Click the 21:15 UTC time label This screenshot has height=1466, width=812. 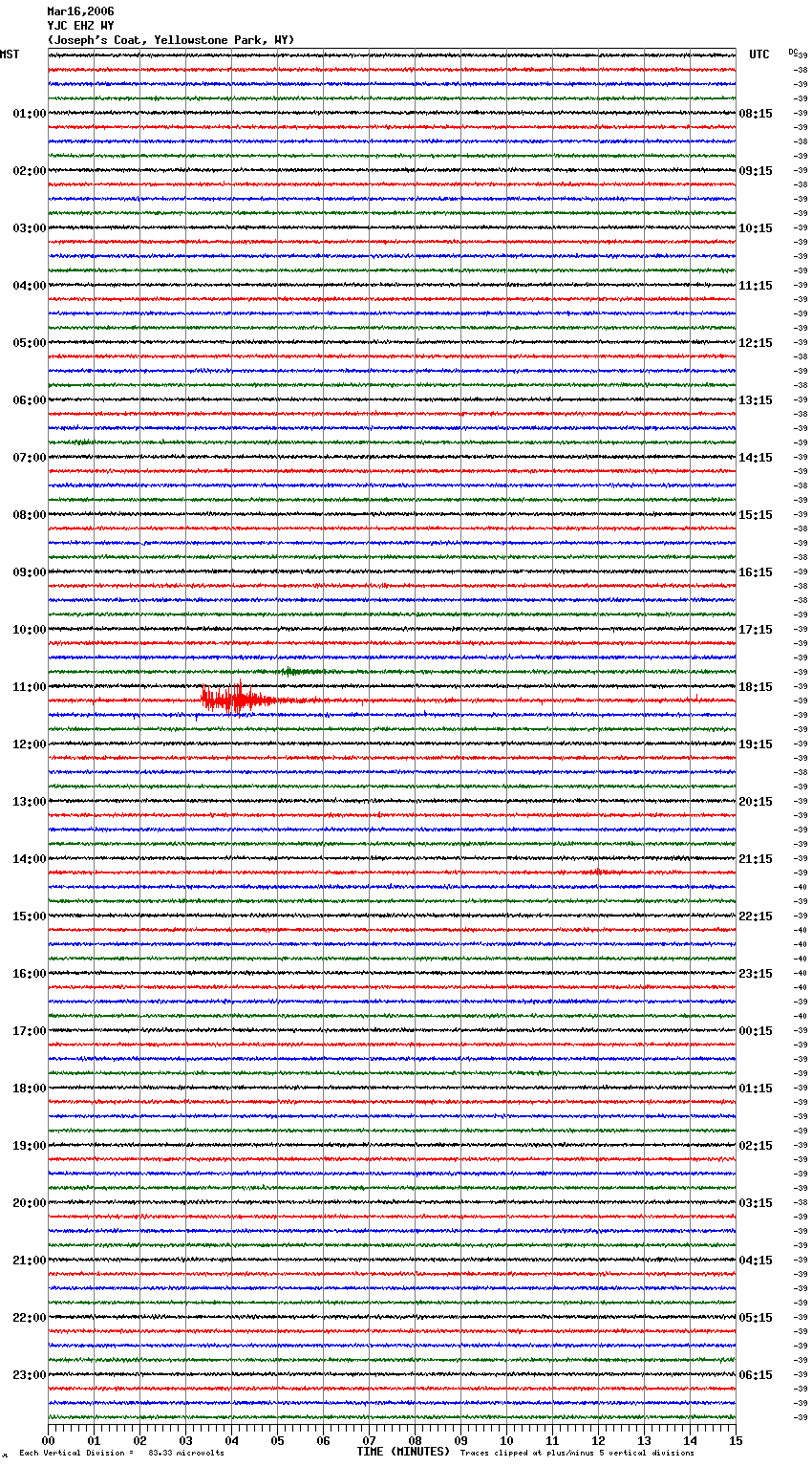click(x=756, y=859)
